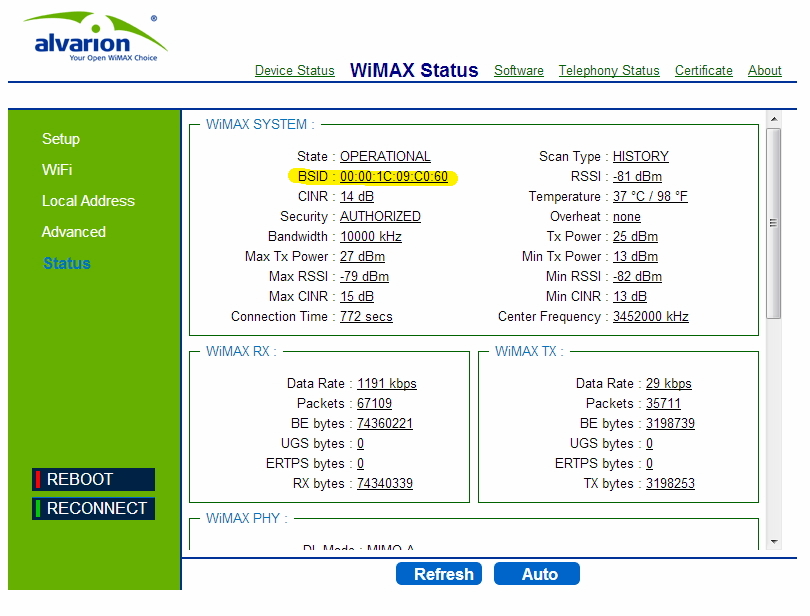The width and height of the screenshot is (810, 616).
Task: Click the RECONNECT button
Action: pos(94,509)
